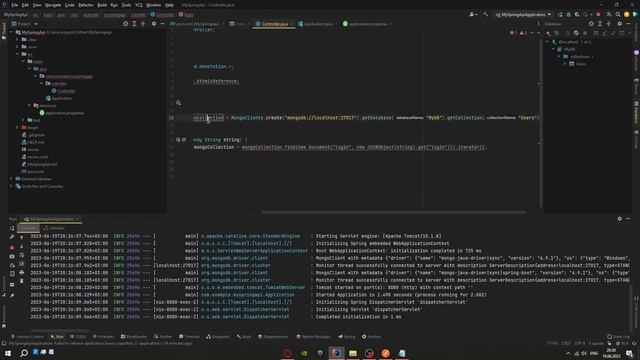640x360 pixels.
Task: Expand the .idea folder
Action: click(x=18, y=40)
